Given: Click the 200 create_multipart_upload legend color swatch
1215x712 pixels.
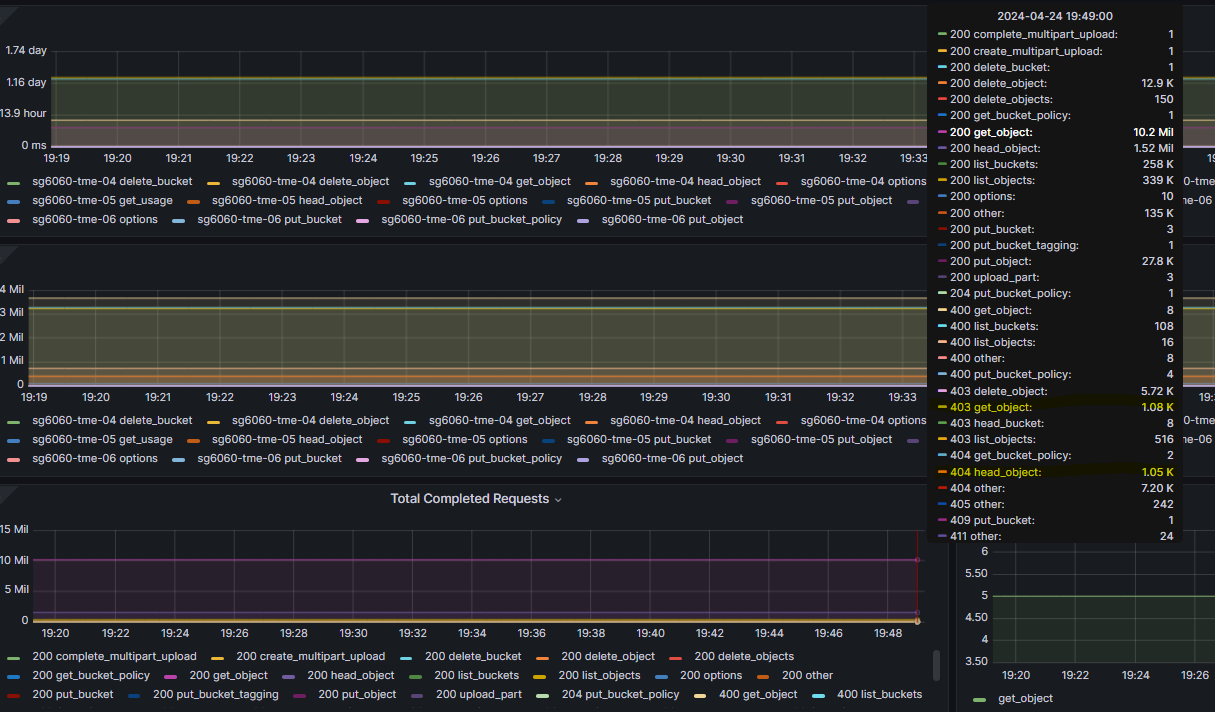Looking at the screenshot, I should 218,657.
